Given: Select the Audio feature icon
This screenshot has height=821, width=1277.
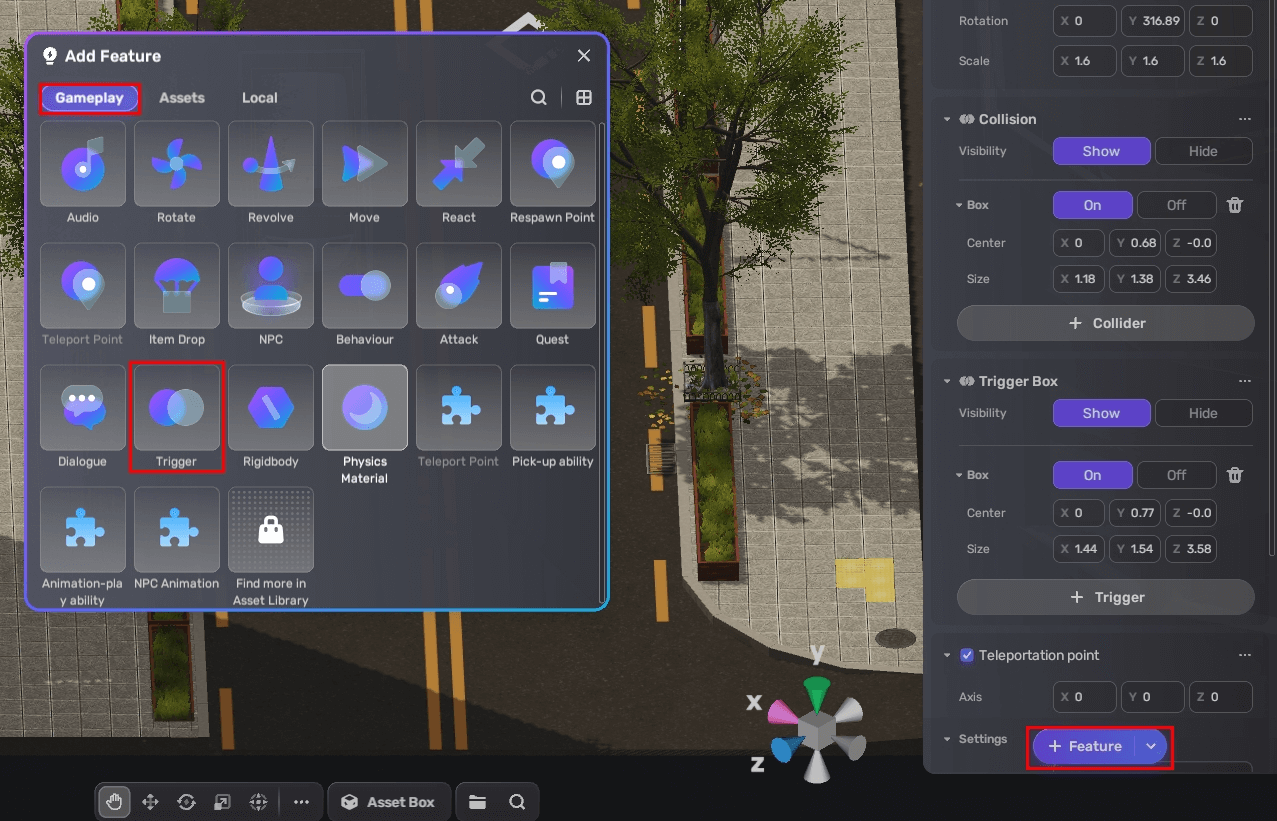Looking at the screenshot, I should coord(83,164).
